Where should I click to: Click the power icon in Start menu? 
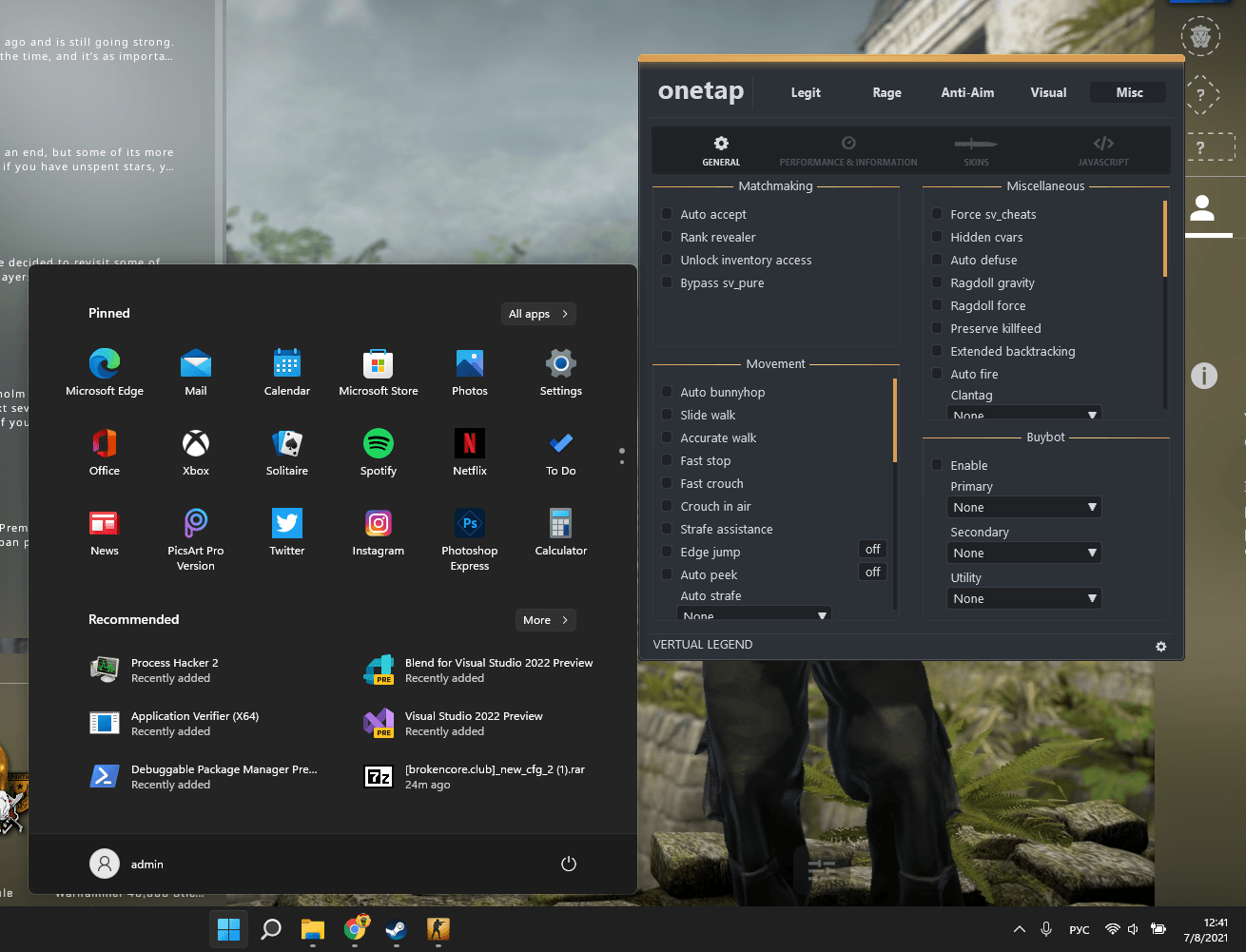[x=569, y=864]
